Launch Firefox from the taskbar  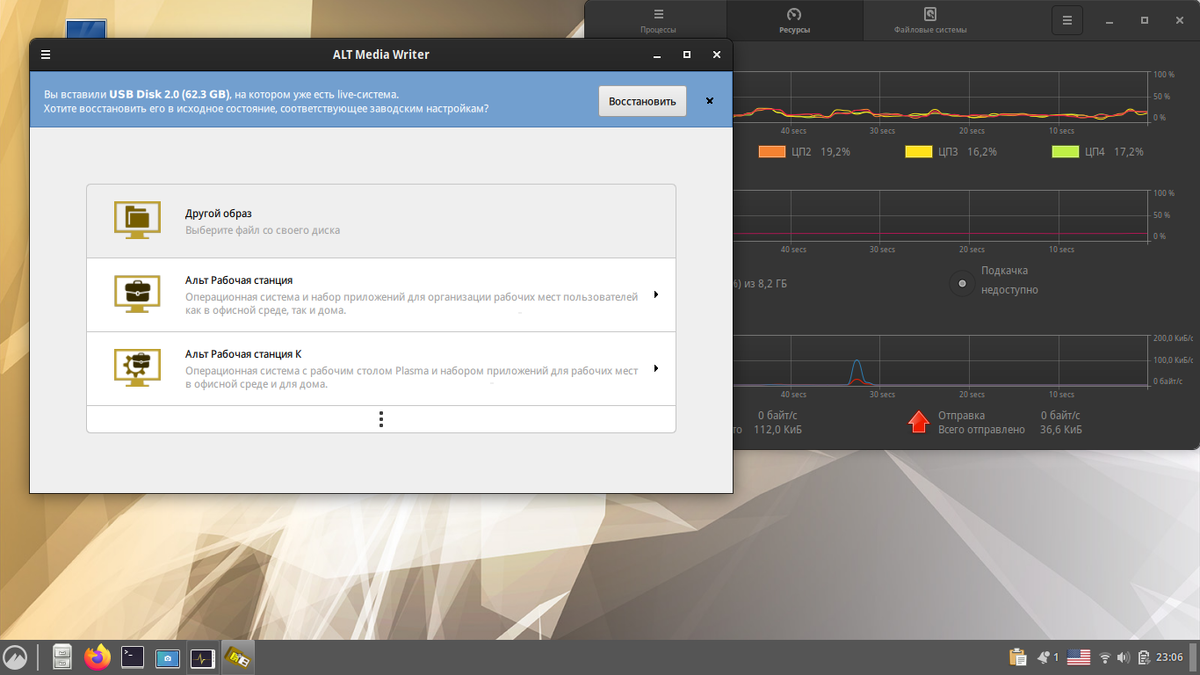pyautogui.click(x=97, y=657)
